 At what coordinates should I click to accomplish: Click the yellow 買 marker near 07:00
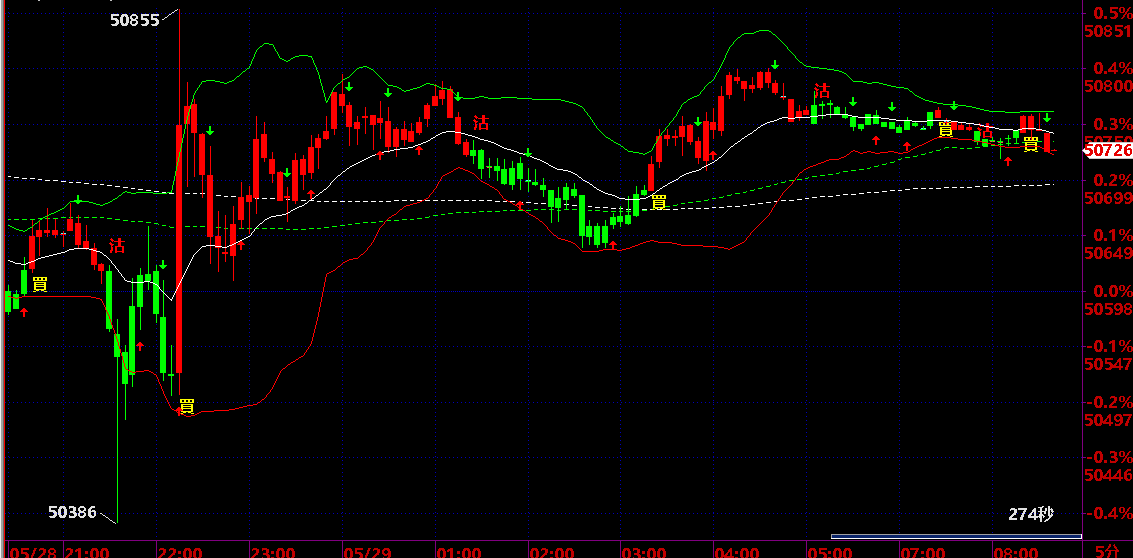point(945,129)
